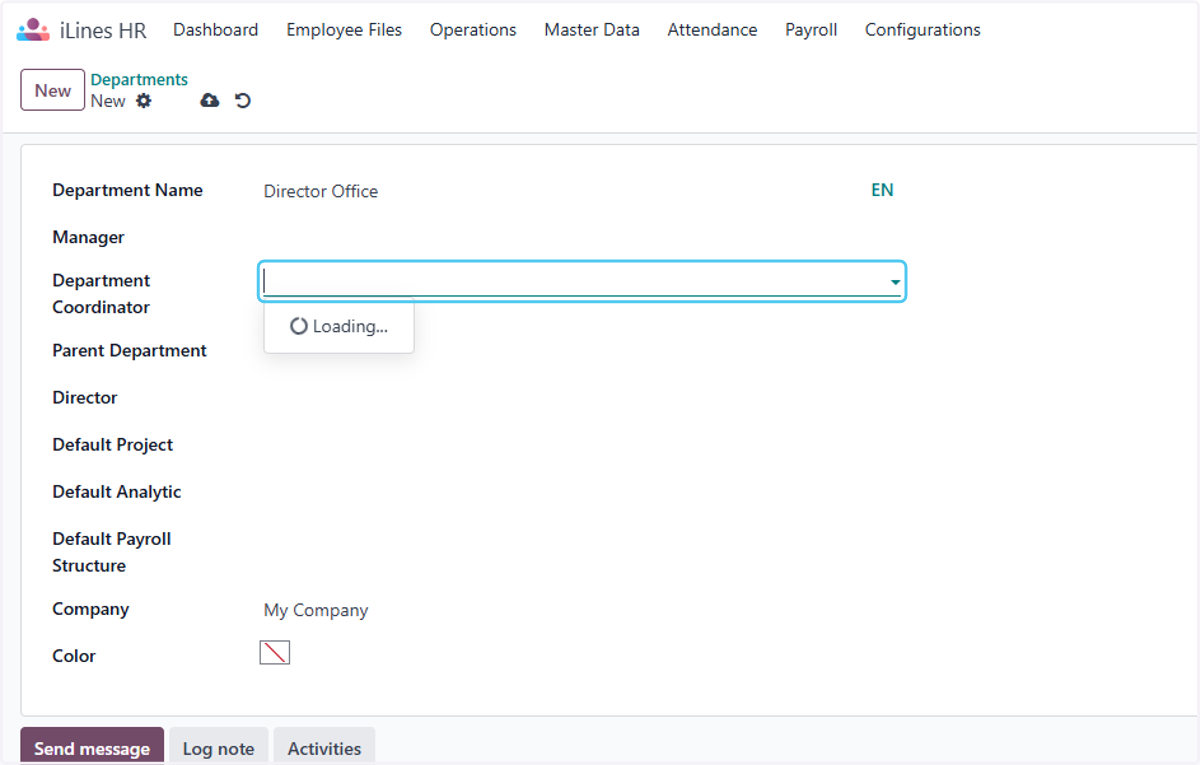Click the iLines HR logo icon
The image size is (1200, 765).
33,30
